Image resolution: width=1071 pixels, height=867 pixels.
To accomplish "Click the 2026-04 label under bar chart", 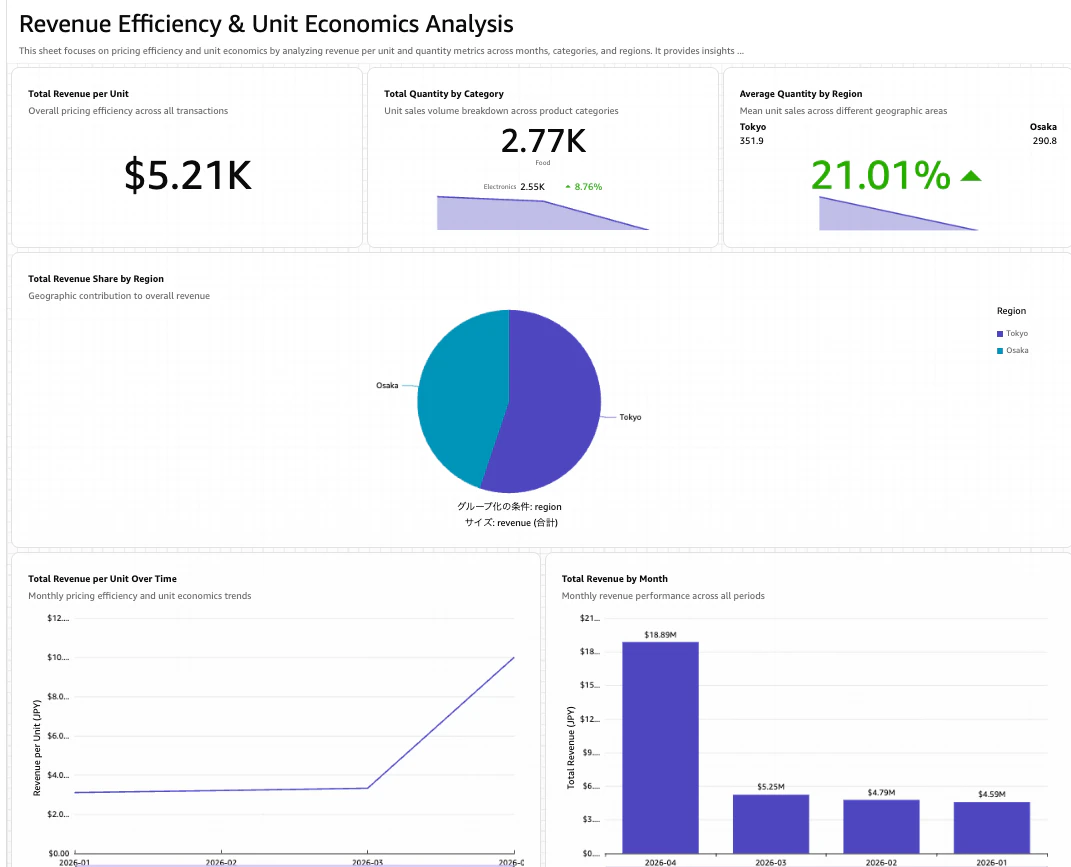I will [x=660, y=862].
